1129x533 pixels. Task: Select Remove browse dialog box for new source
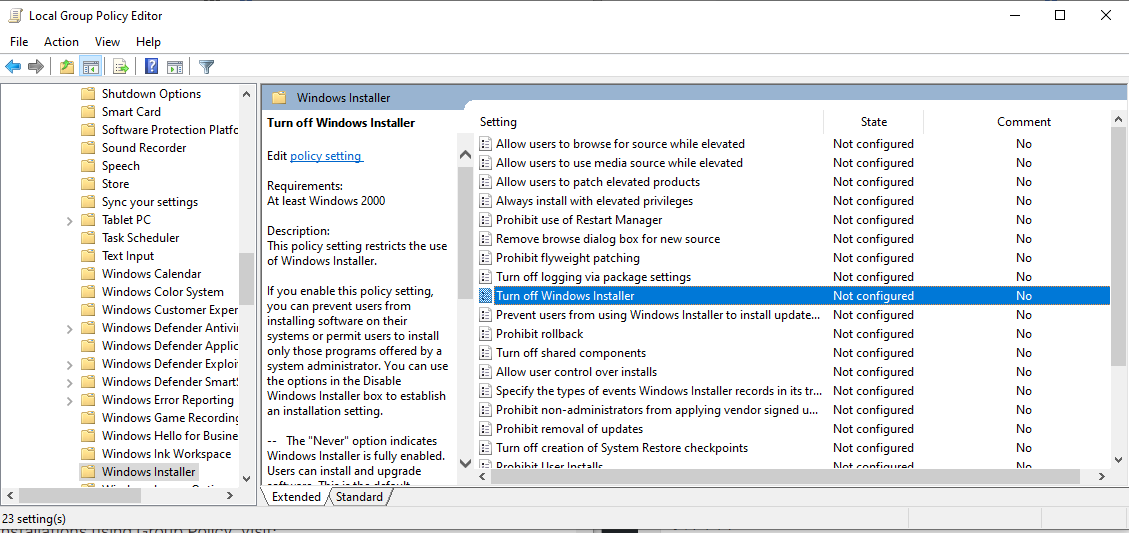point(608,239)
